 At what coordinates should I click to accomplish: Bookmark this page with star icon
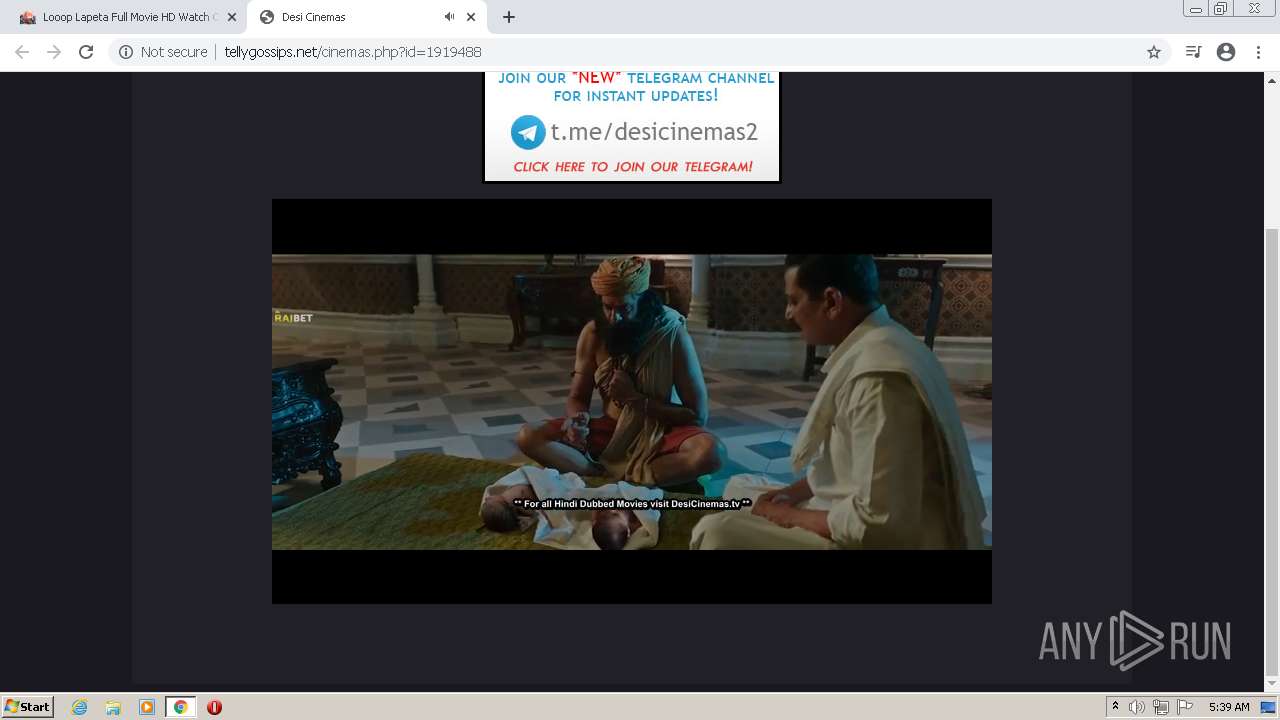(1154, 52)
